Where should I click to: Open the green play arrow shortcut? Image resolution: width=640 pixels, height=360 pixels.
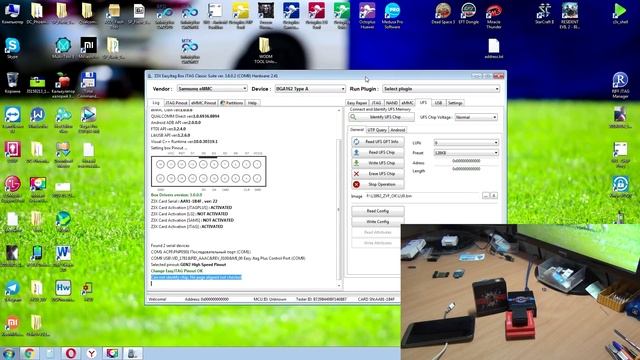(620, 13)
